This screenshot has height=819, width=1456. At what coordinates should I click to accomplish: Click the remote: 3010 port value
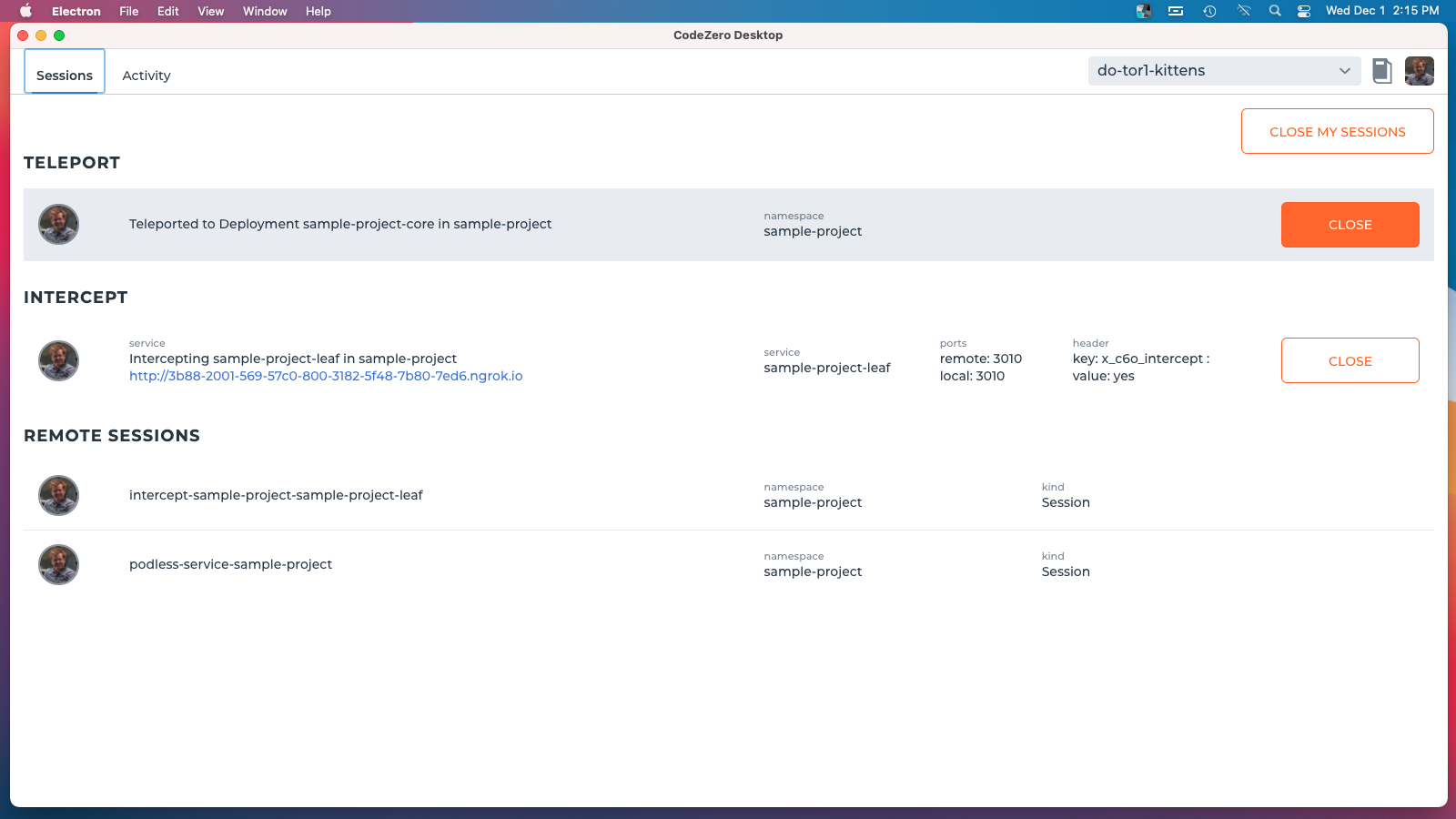click(x=981, y=359)
